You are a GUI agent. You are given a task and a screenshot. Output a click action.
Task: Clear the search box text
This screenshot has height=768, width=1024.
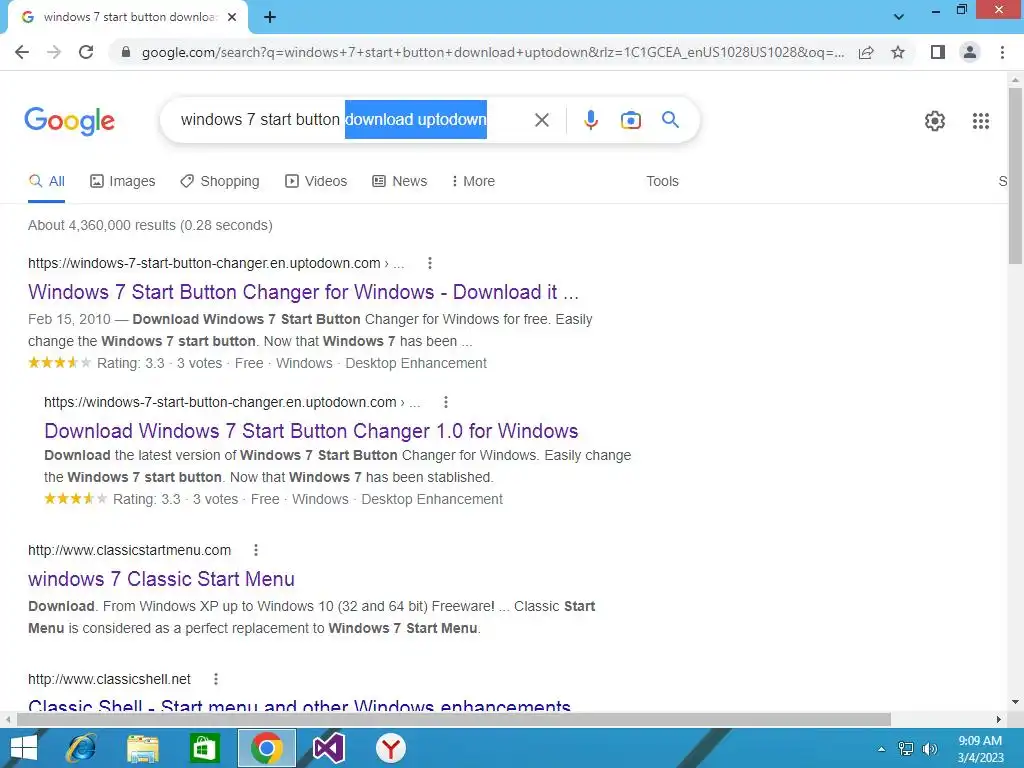(541, 120)
